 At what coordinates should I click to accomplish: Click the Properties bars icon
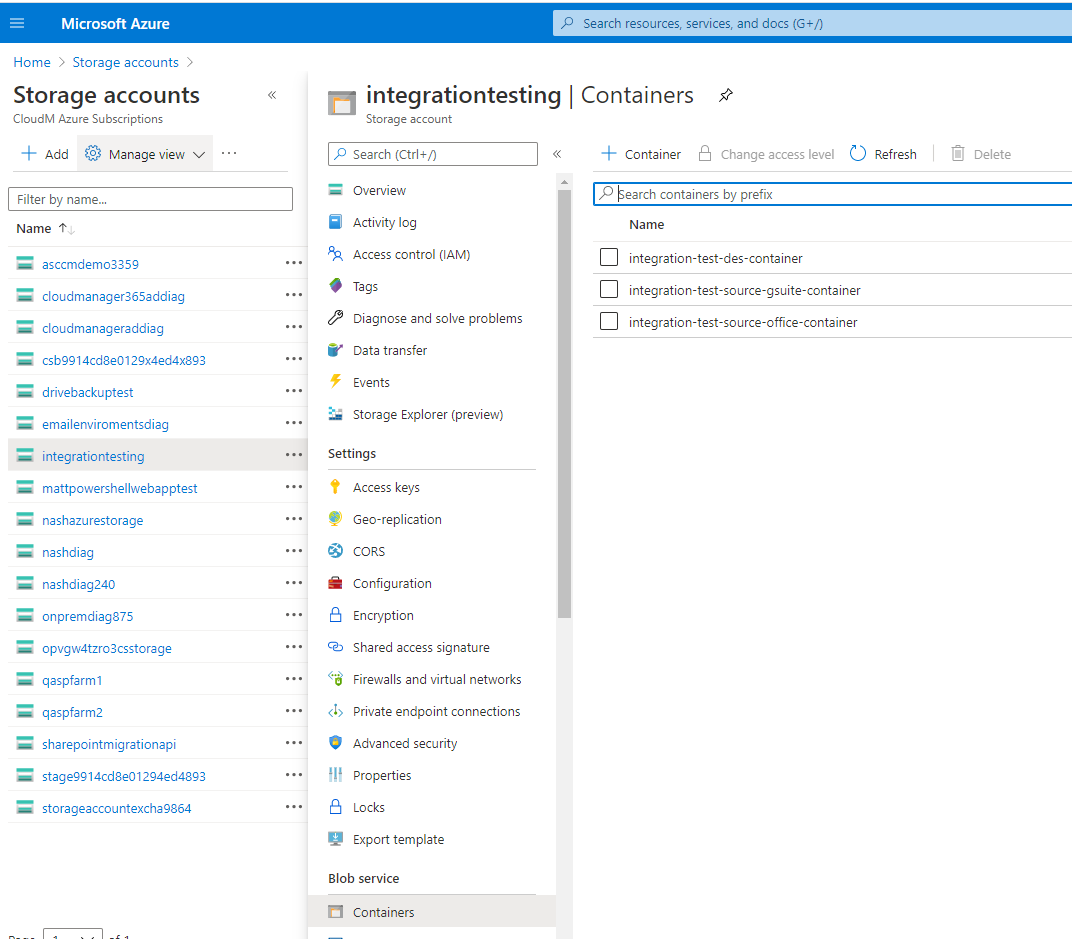[x=335, y=775]
